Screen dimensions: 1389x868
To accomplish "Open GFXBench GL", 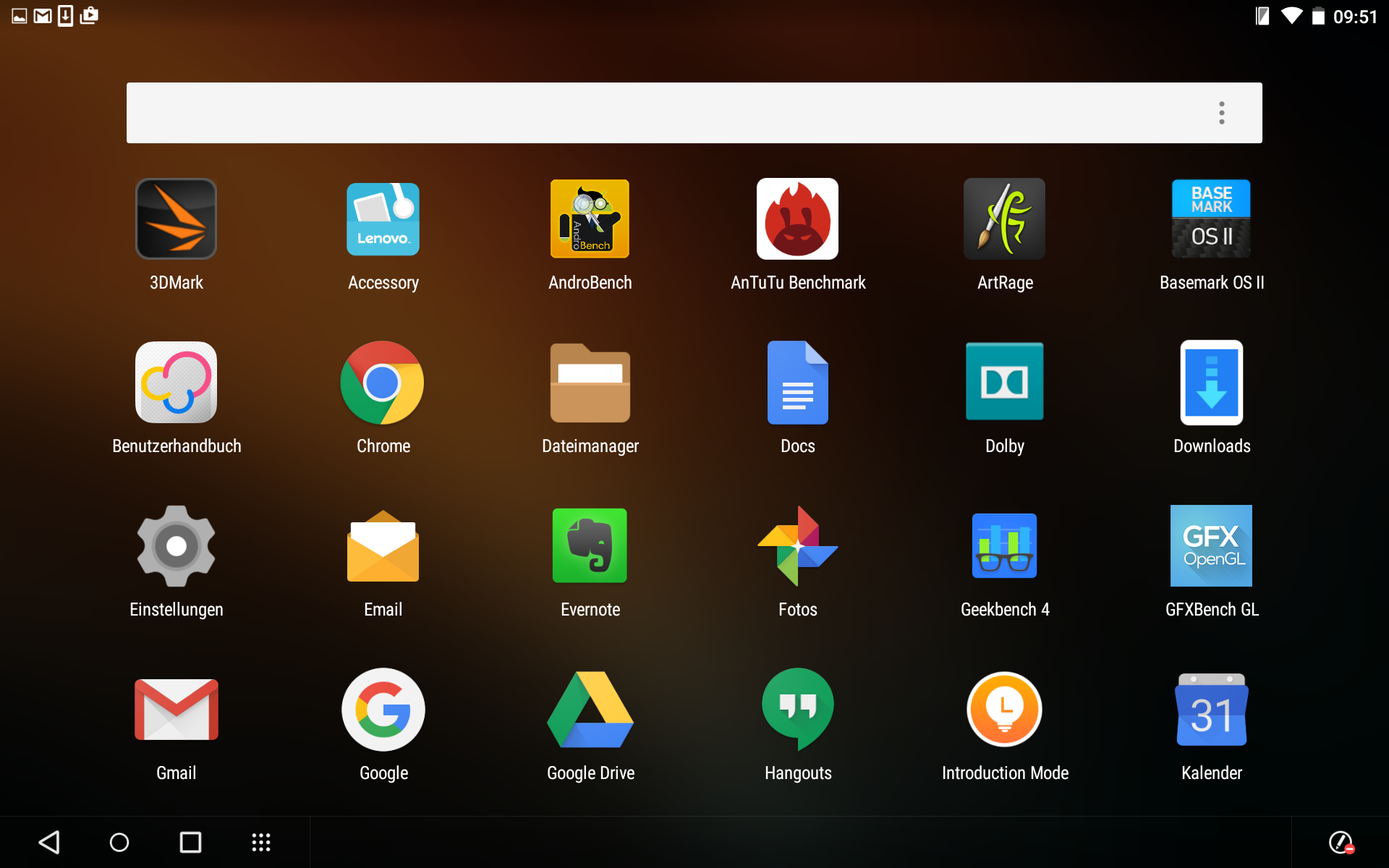I will click(1212, 546).
